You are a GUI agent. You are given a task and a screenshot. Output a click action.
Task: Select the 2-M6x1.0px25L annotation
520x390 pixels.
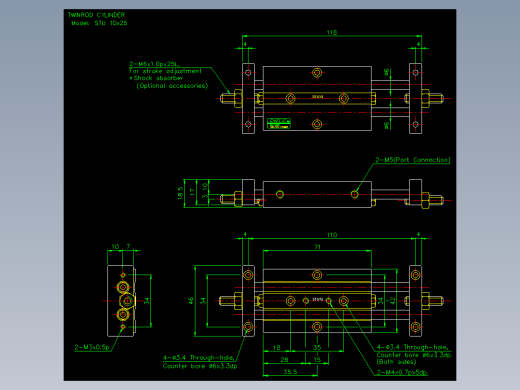tap(154, 64)
